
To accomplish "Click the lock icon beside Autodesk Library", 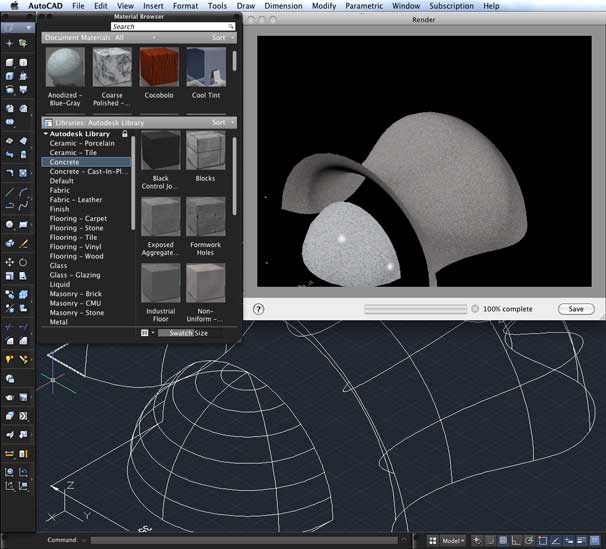I will click(125, 134).
